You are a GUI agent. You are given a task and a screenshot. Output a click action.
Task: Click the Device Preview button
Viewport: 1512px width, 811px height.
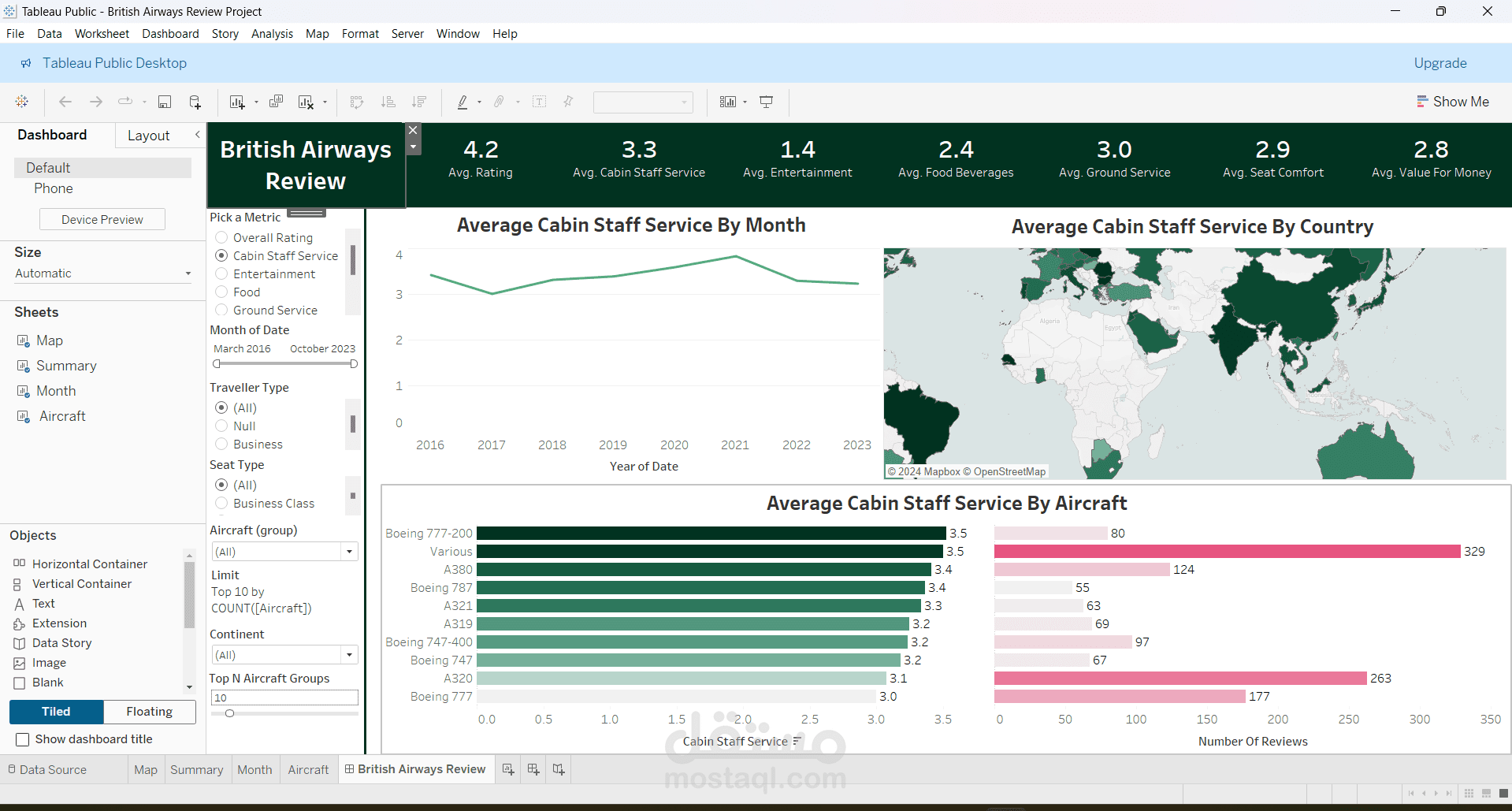pyautogui.click(x=102, y=220)
